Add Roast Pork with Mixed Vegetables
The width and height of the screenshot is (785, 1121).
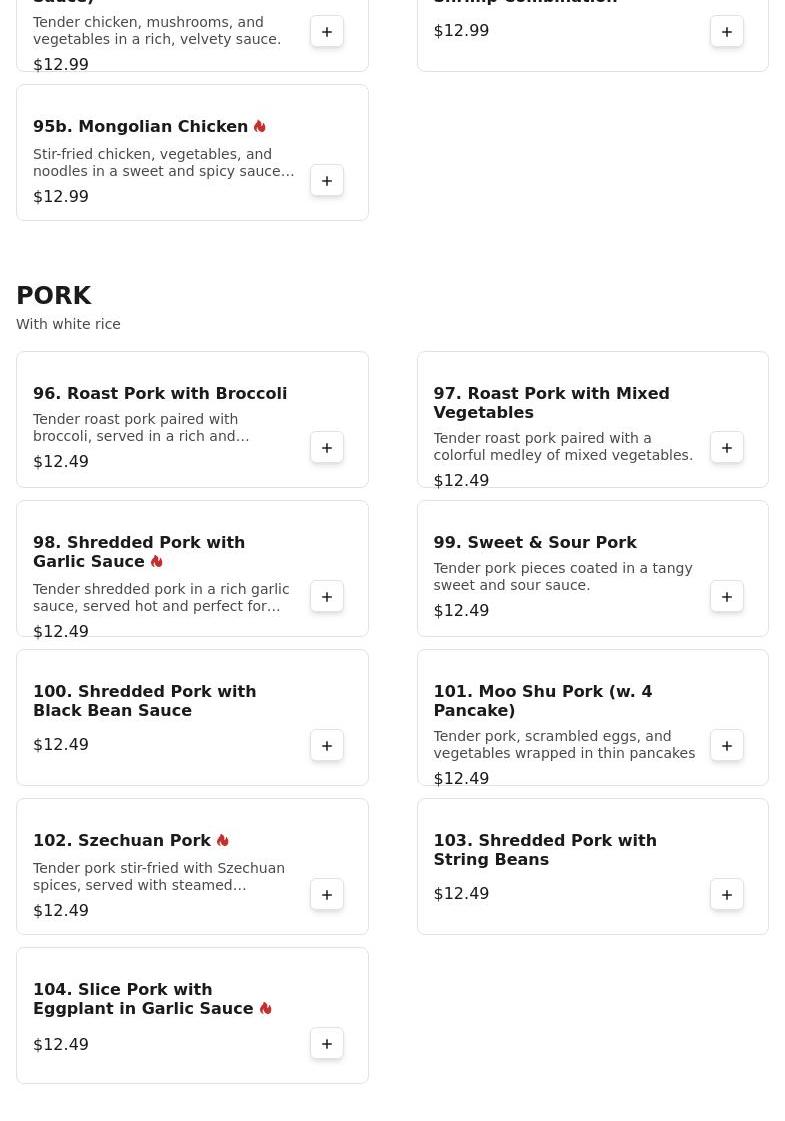click(727, 448)
